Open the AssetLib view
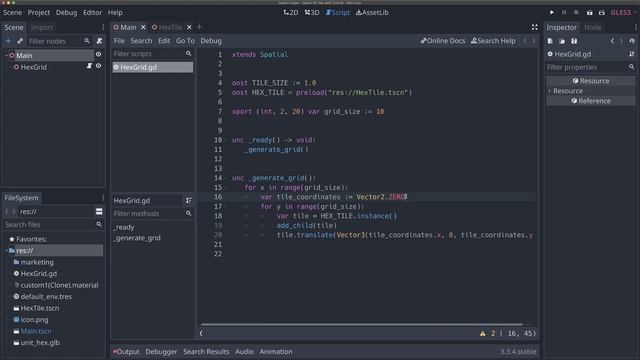Viewport: 640px width, 360px height. pyautogui.click(x=372, y=13)
